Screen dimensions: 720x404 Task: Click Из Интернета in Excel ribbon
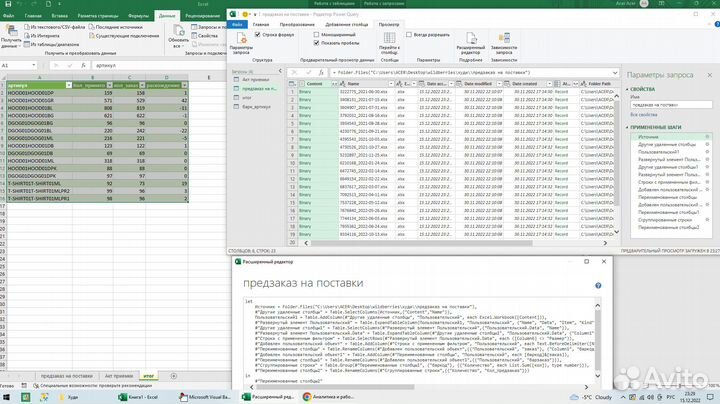42,35
